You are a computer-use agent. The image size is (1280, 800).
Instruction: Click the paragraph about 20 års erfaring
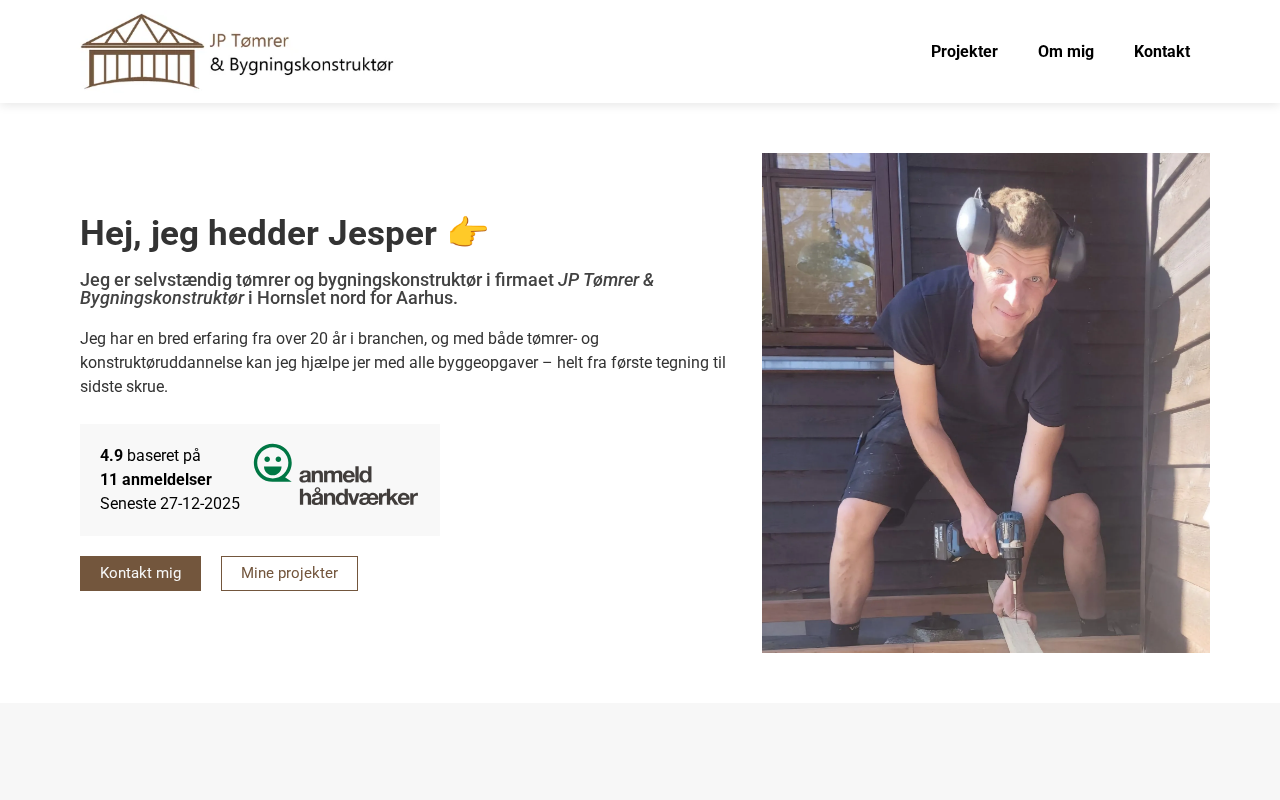pyautogui.click(x=403, y=362)
